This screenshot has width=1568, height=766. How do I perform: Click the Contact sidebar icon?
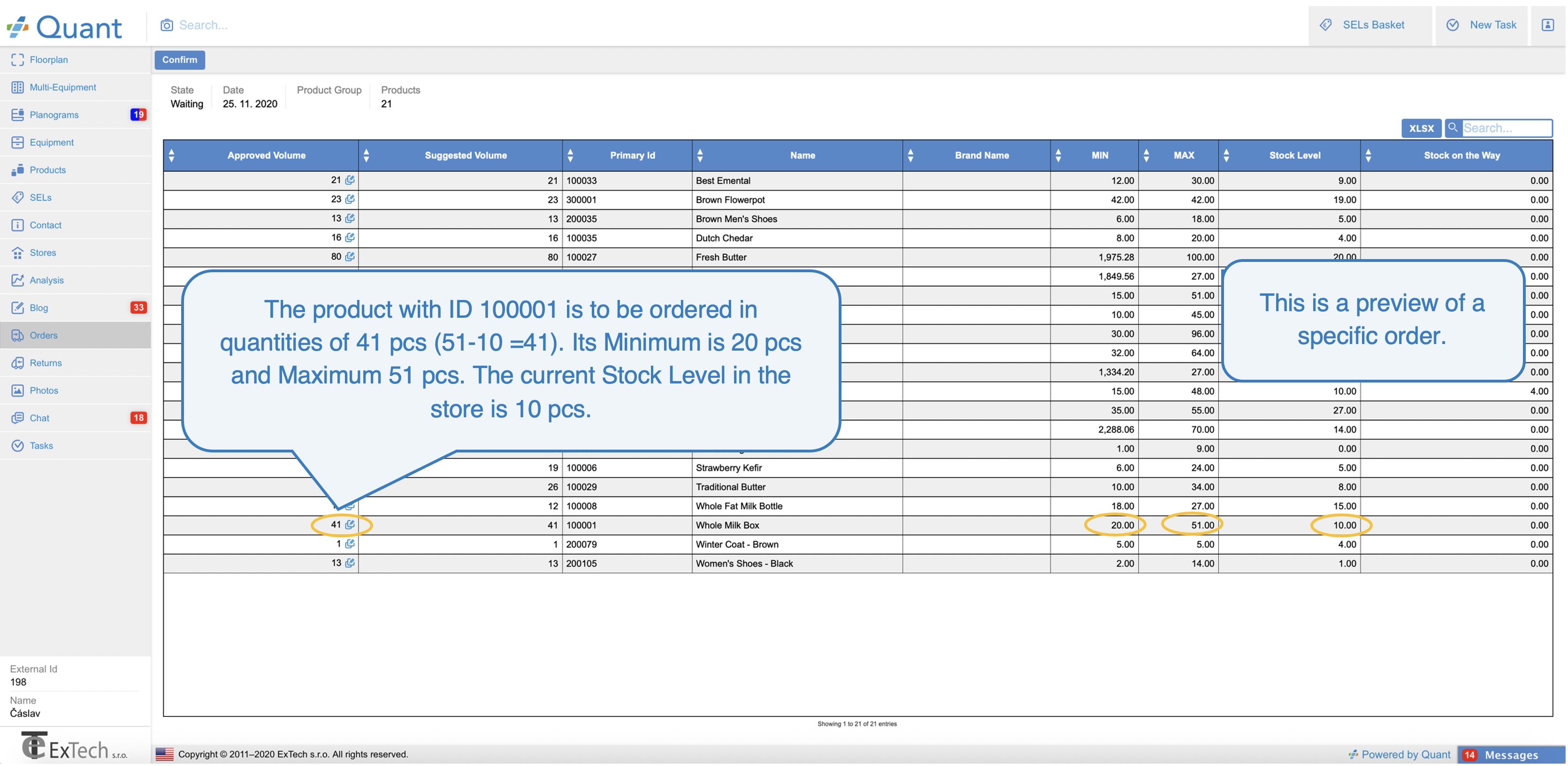pyautogui.click(x=18, y=225)
